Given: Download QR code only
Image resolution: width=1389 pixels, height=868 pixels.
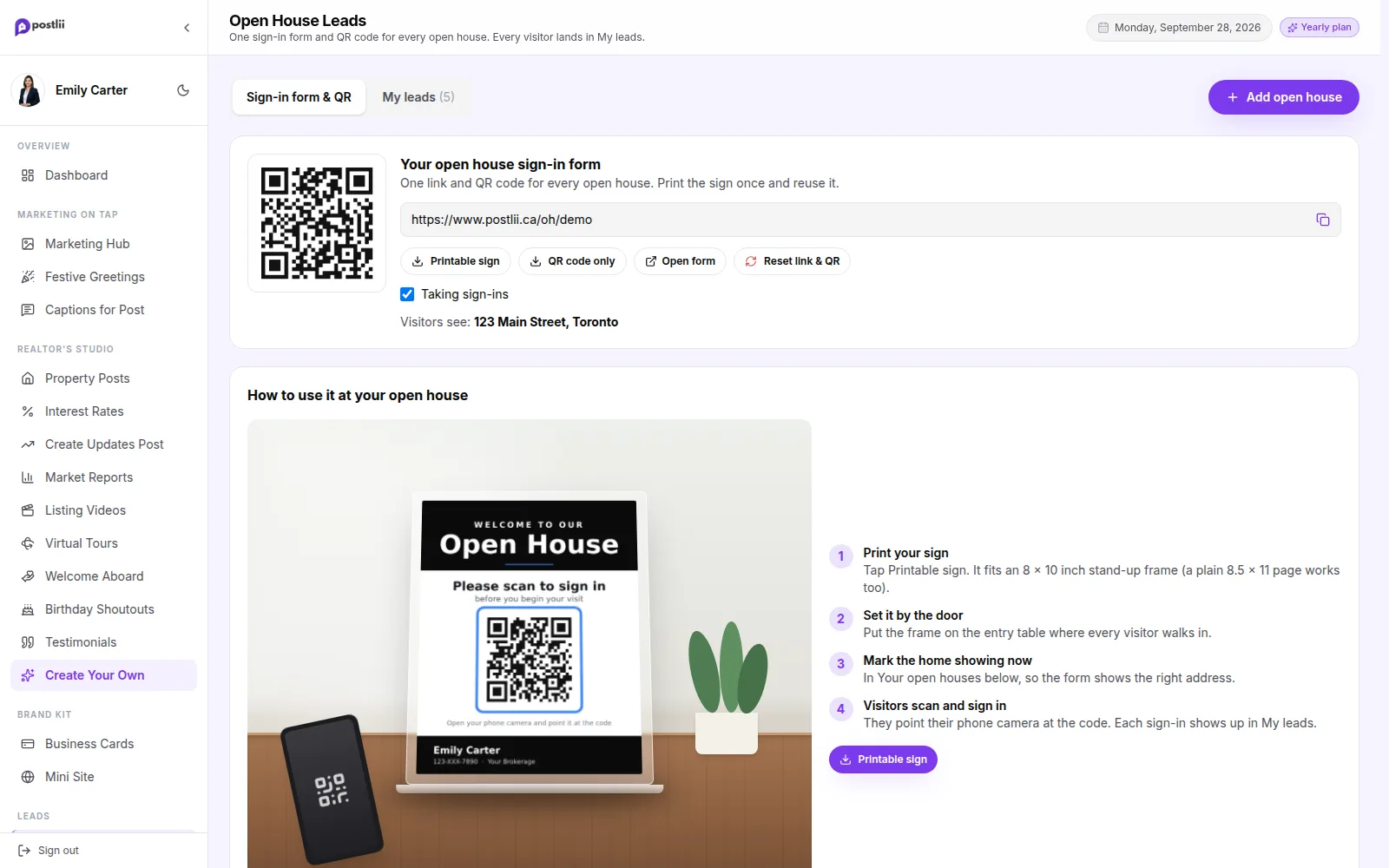Looking at the screenshot, I should coord(572,261).
